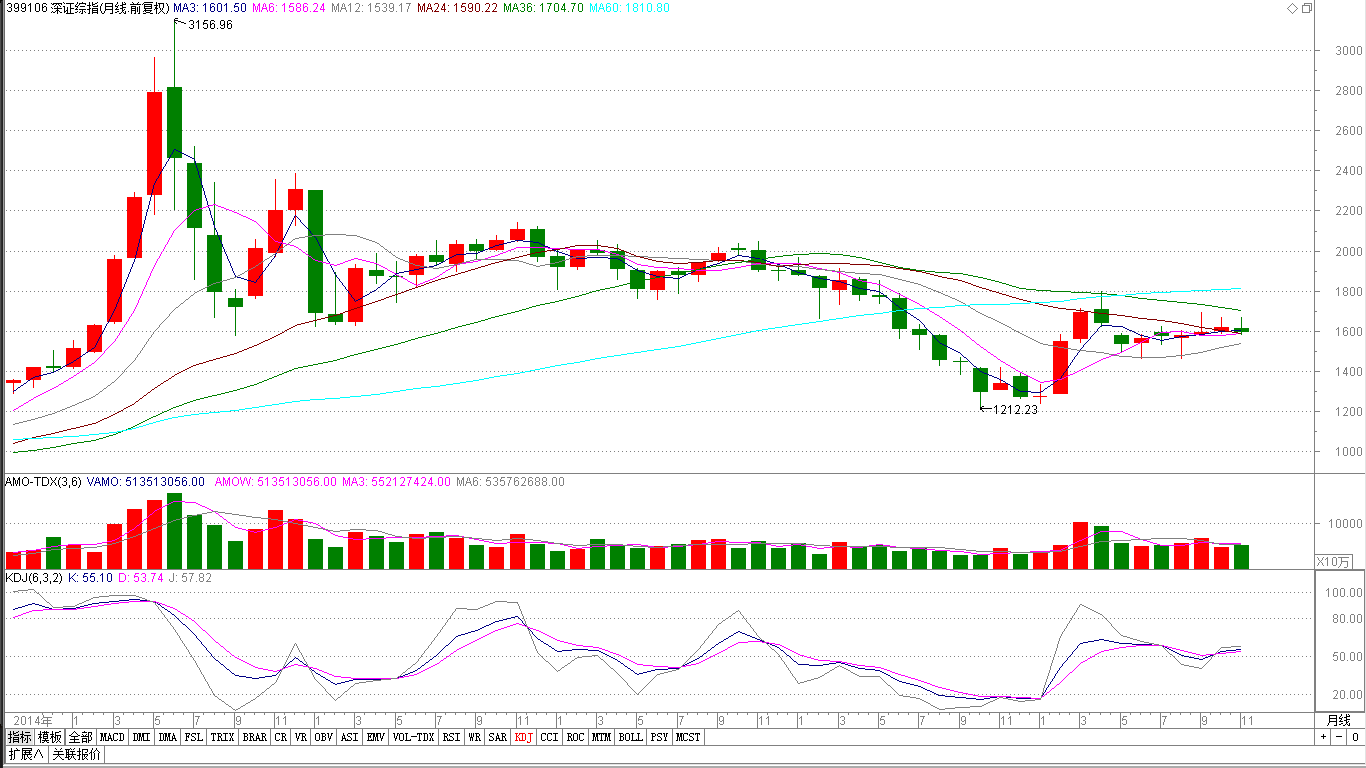Click the MA36: 1704.70 legend label
Viewport: 1366px width, 768px height.
pyautogui.click(x=543, y=8)
